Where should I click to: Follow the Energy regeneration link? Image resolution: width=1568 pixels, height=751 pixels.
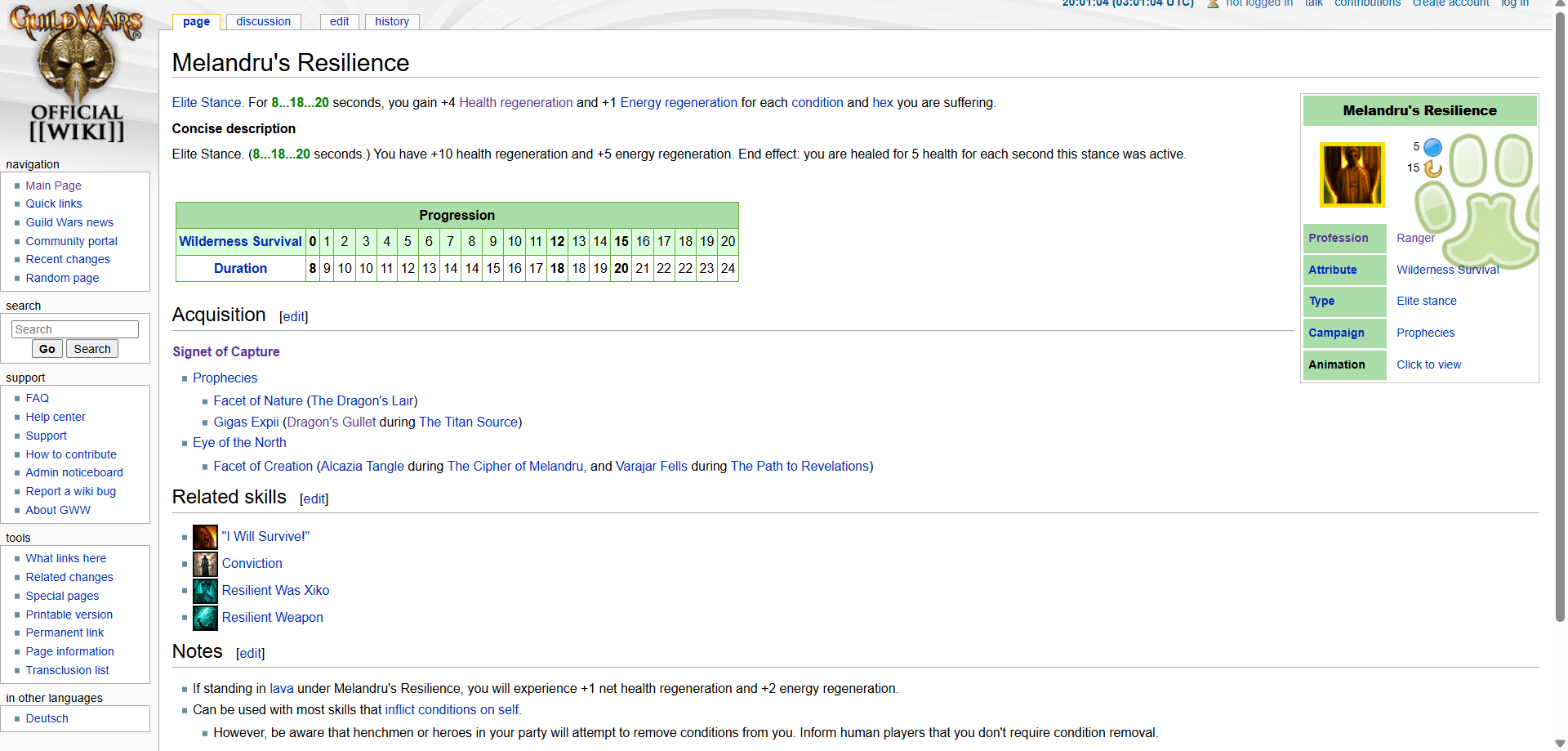[679, 103]
